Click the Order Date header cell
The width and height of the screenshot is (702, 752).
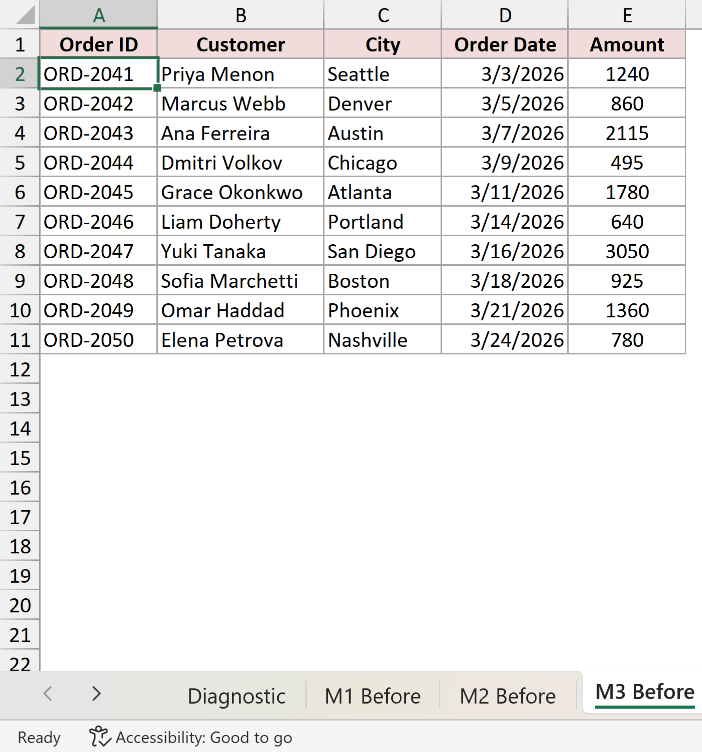[x=504, y=45]
